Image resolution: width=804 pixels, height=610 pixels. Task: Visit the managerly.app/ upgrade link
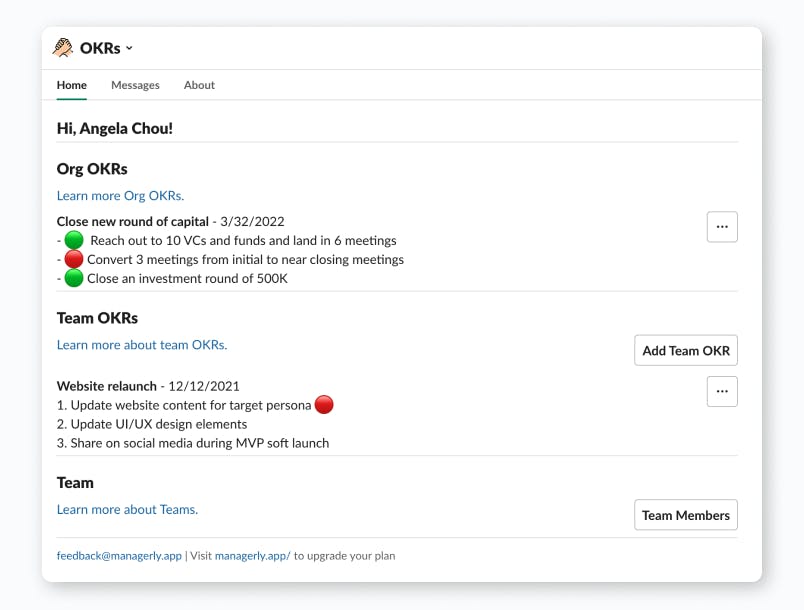tap(252, 556)
